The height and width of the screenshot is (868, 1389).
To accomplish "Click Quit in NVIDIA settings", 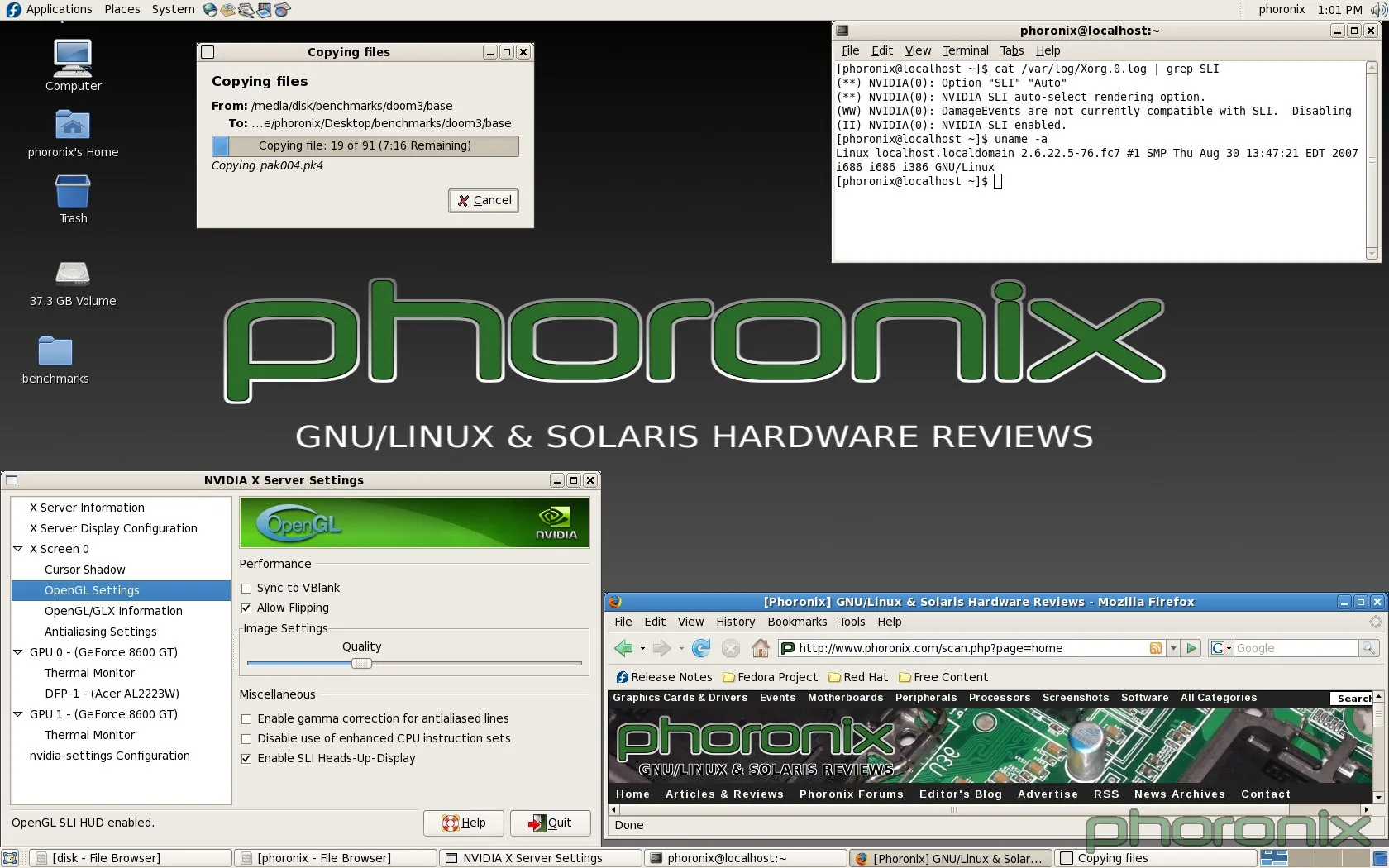I will point(550,823).
